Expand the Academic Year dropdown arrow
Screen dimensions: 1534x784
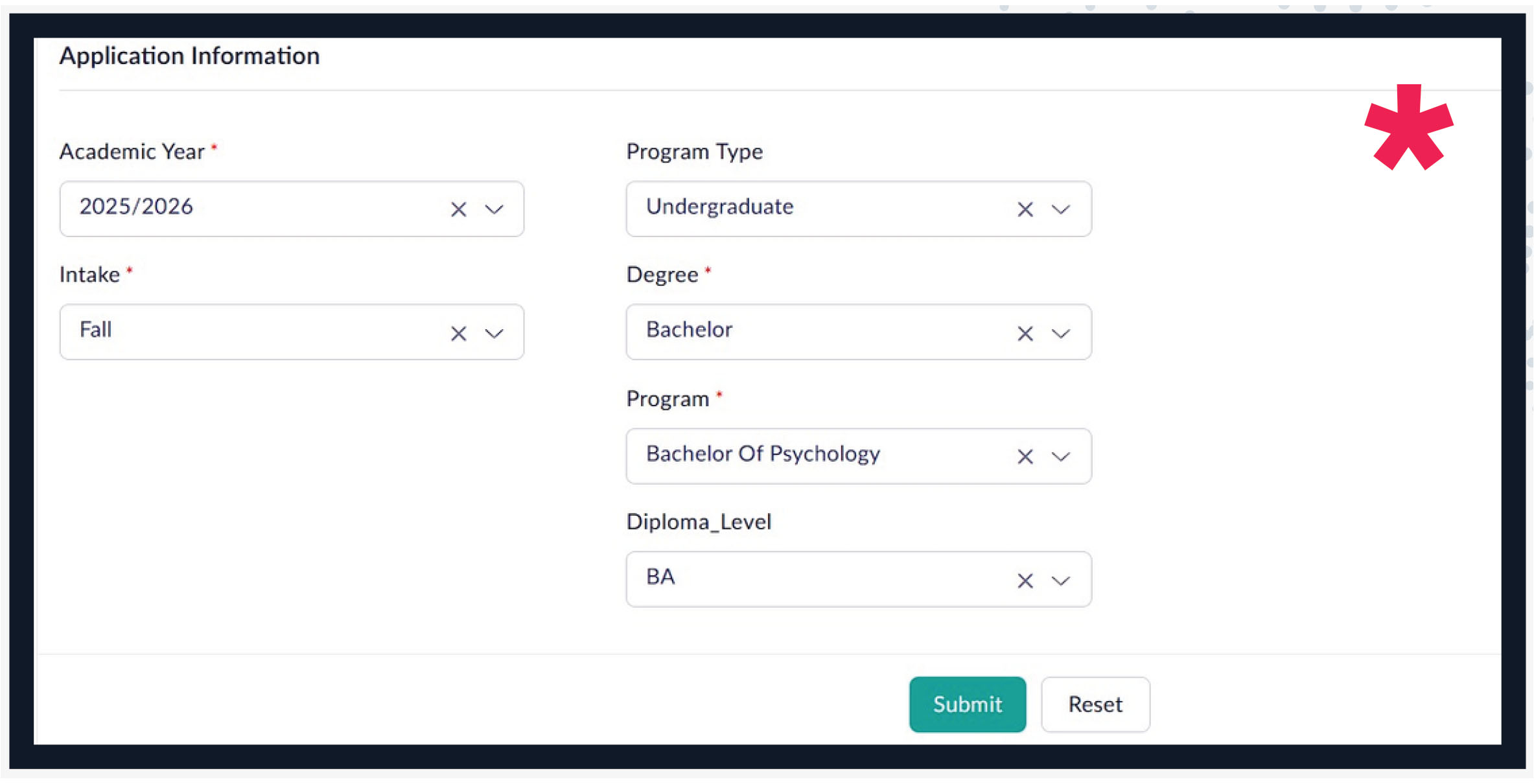click(x=494, y=209)
